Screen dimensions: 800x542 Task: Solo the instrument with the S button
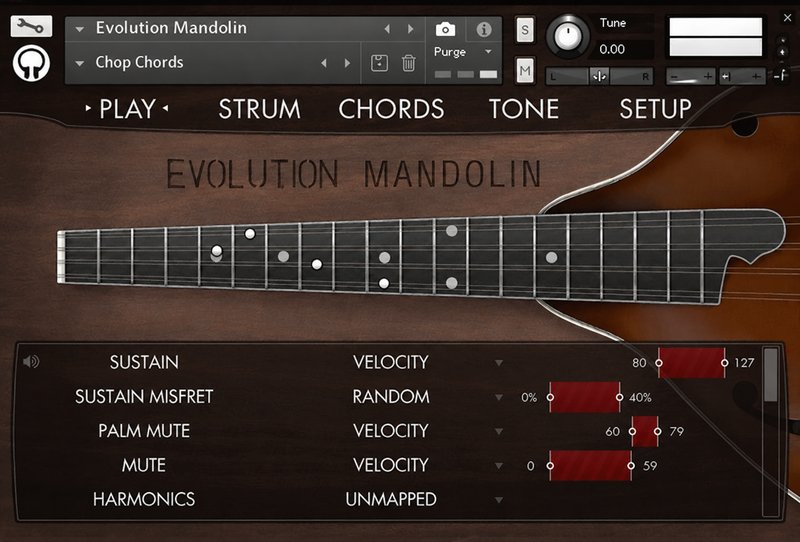tap(525, 30)
